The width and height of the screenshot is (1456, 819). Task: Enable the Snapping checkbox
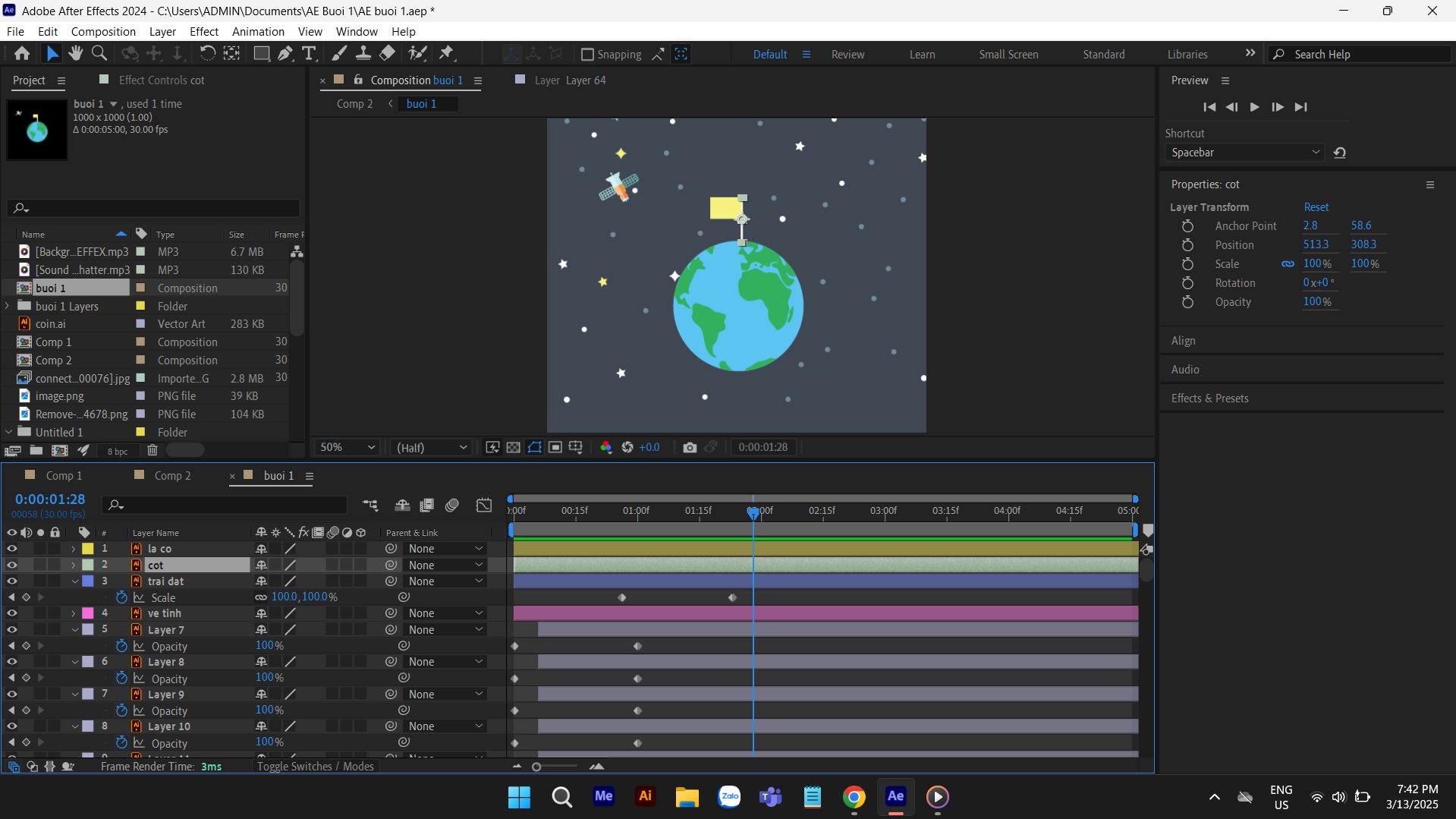[586, 54]
